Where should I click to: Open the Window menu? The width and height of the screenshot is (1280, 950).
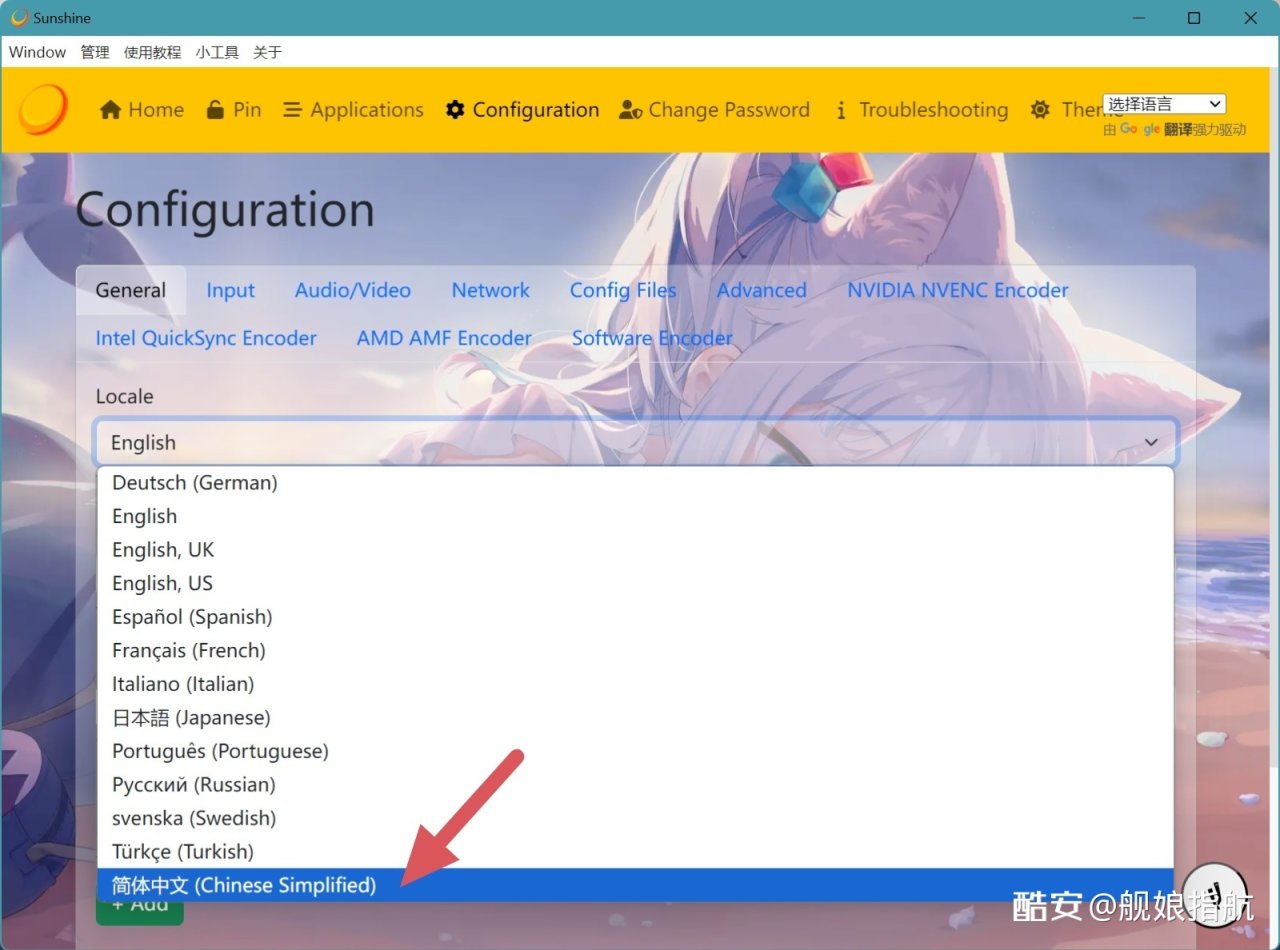point(37,52)
